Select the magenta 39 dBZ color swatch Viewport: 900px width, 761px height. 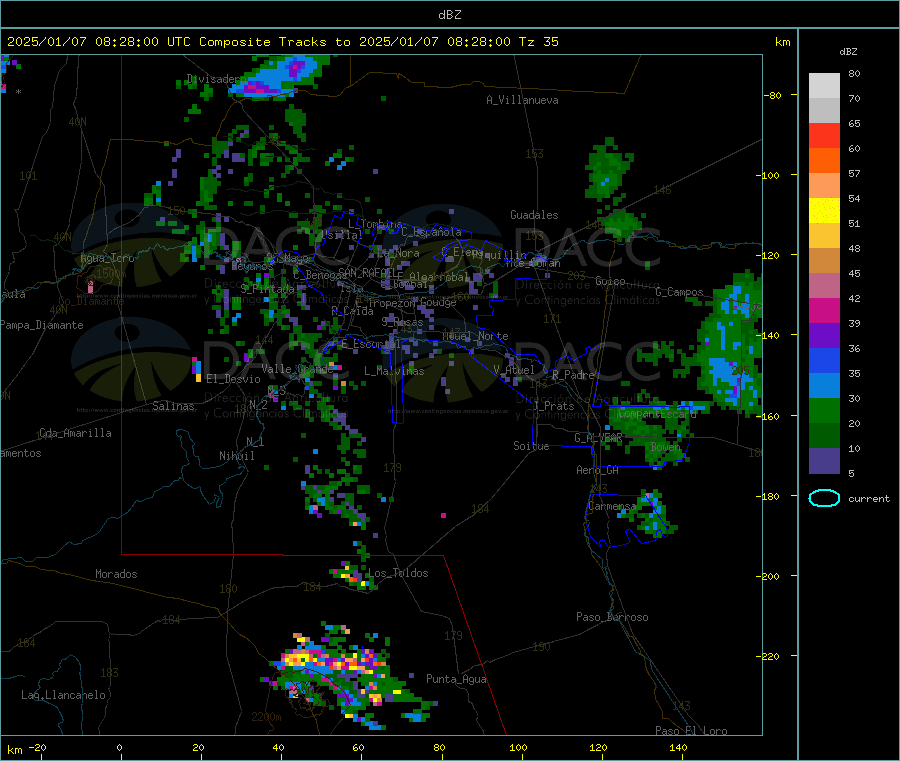tap(824, 310)
